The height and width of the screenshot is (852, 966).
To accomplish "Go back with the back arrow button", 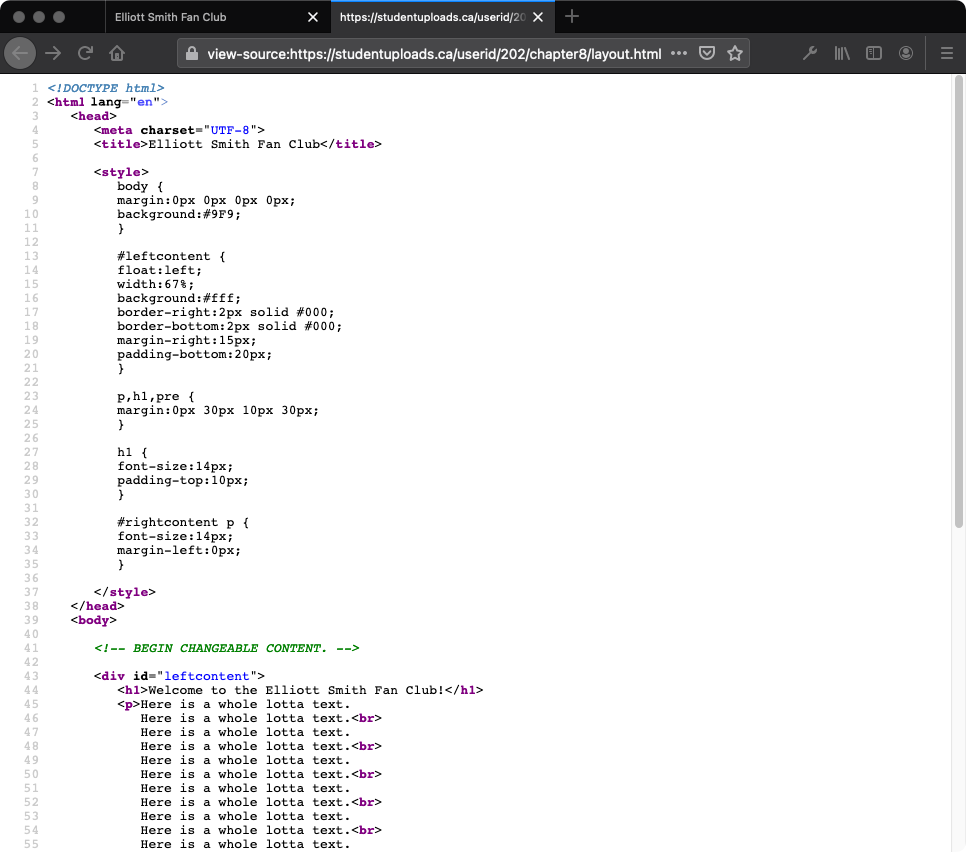I will click(x=20, y=54).
